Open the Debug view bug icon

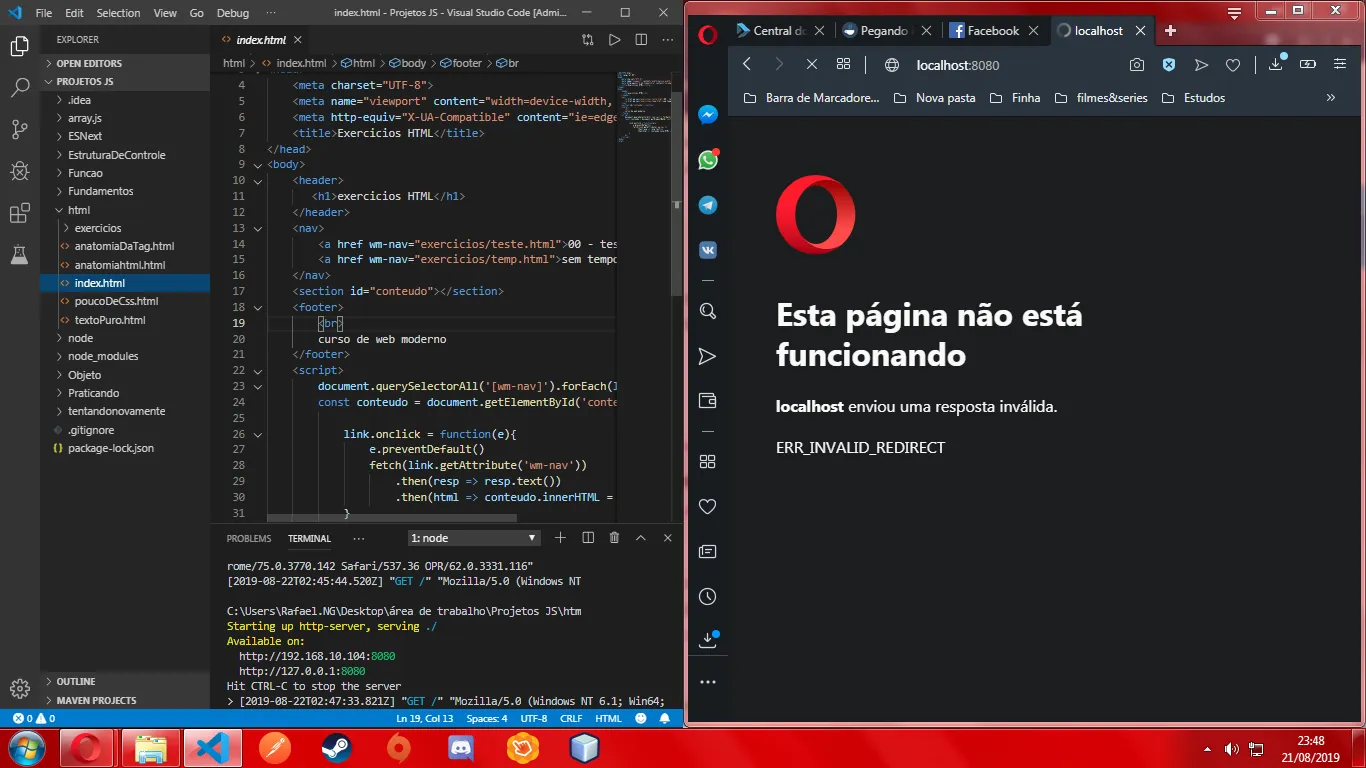pos(19,171)
